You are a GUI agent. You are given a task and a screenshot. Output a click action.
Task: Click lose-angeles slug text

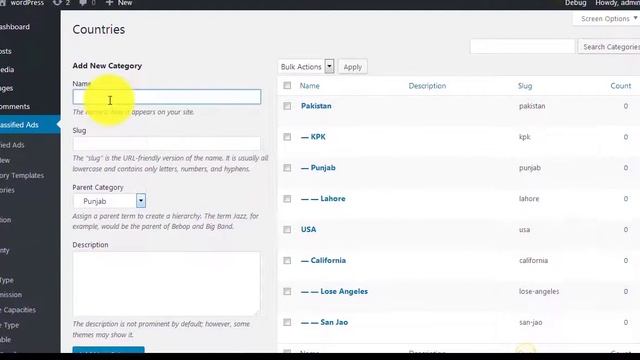(539, 291)
